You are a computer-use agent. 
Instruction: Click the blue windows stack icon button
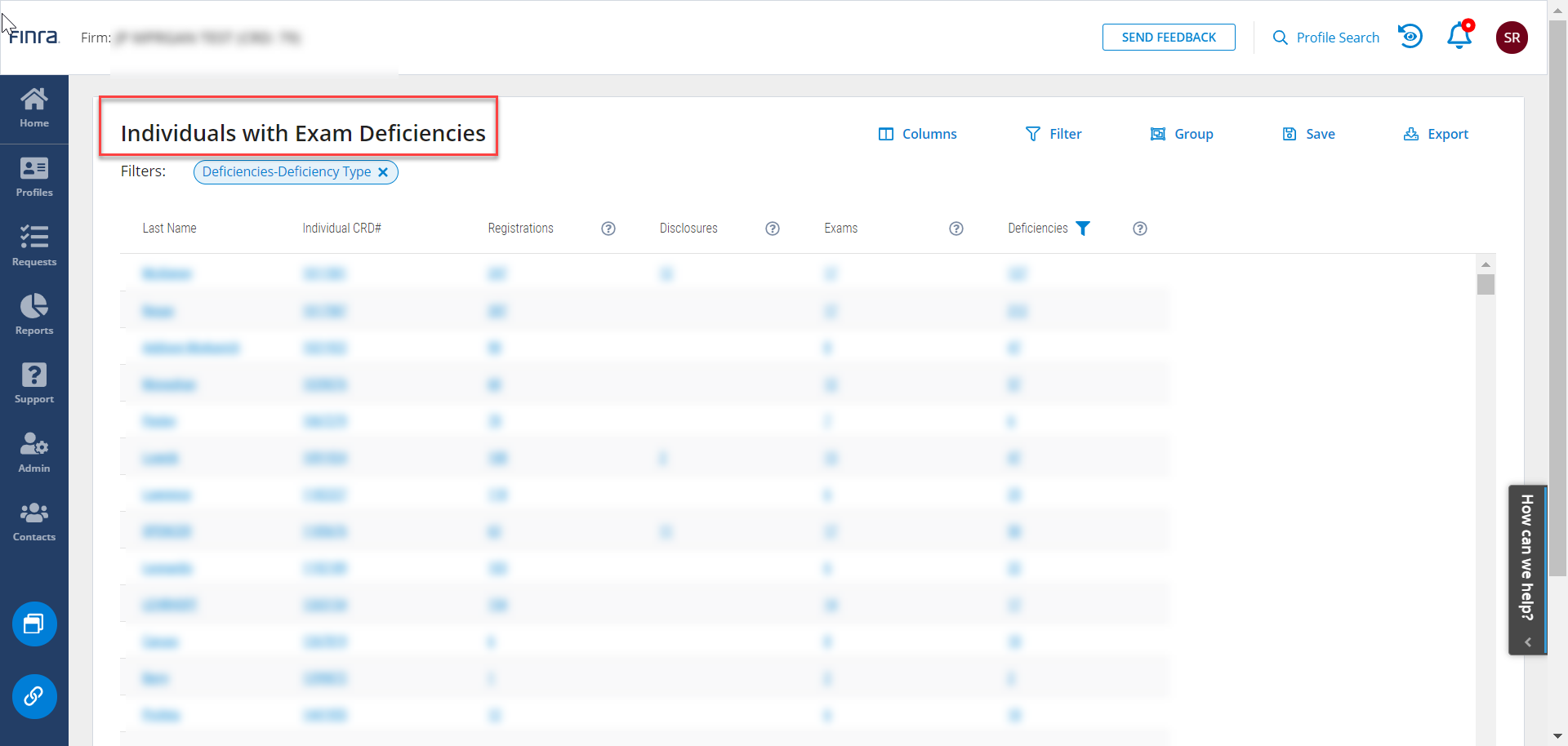pos(34,624)
